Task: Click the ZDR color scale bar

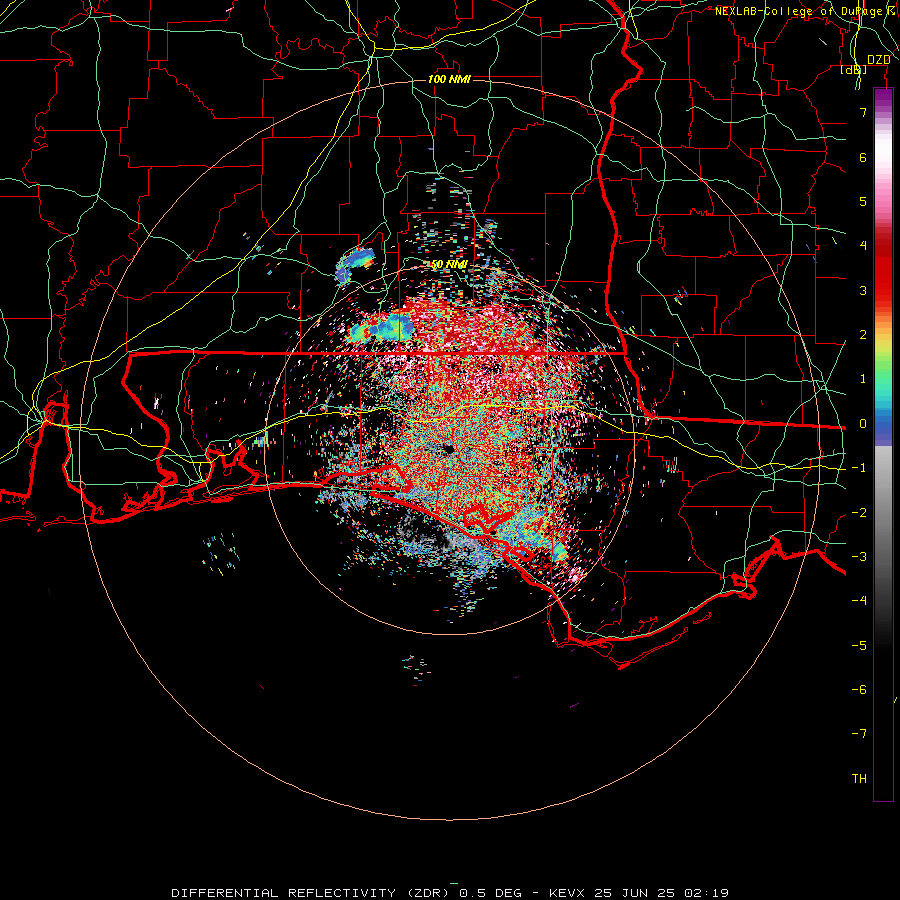Action: pyautogui.click(x=883, y=444)
